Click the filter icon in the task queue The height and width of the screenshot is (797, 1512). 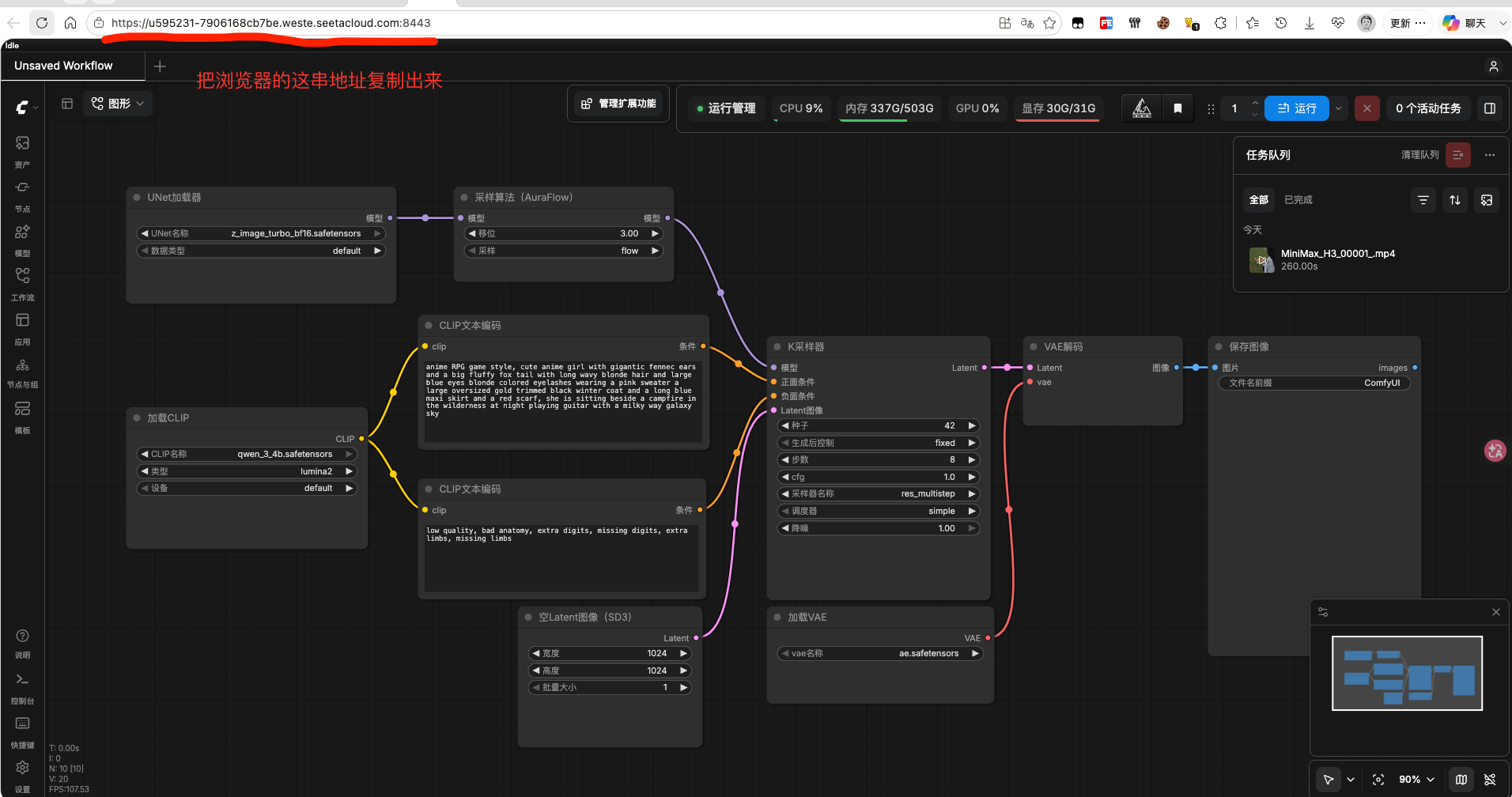click(1423, 200)
